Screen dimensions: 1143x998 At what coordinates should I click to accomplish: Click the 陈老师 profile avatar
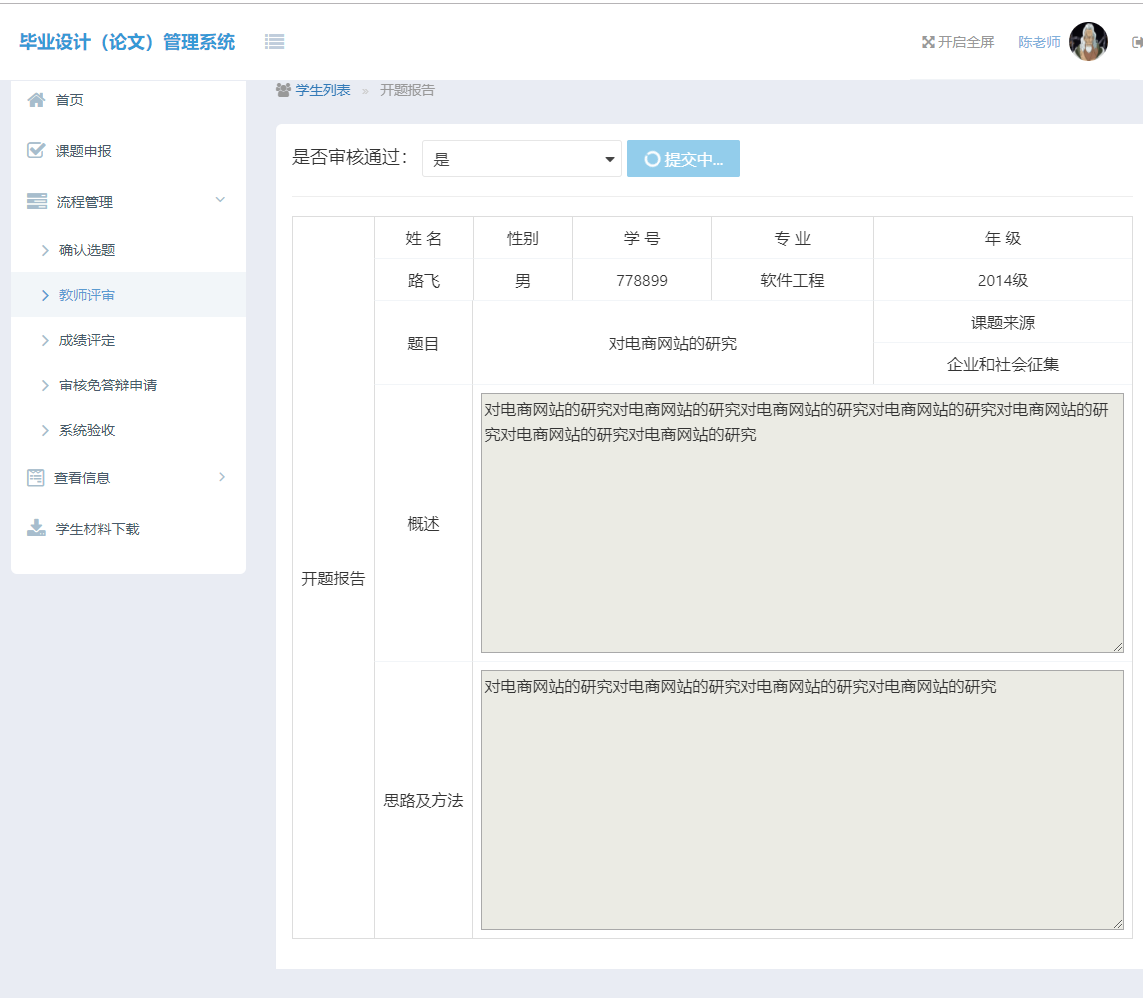tap(1089, 41)
